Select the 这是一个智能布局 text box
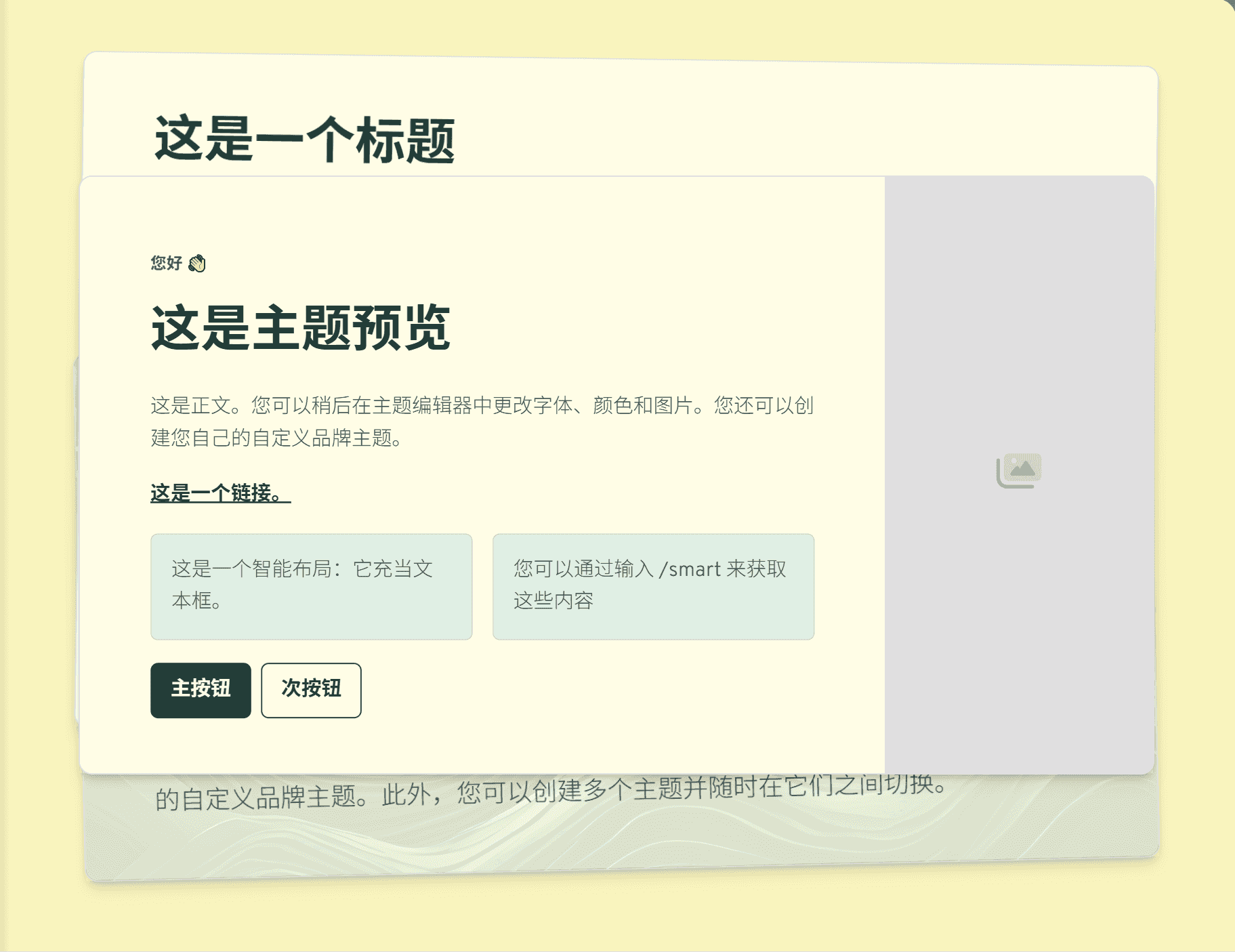Viewport: 1235px width, 952px height. click(x=311, y=586)
